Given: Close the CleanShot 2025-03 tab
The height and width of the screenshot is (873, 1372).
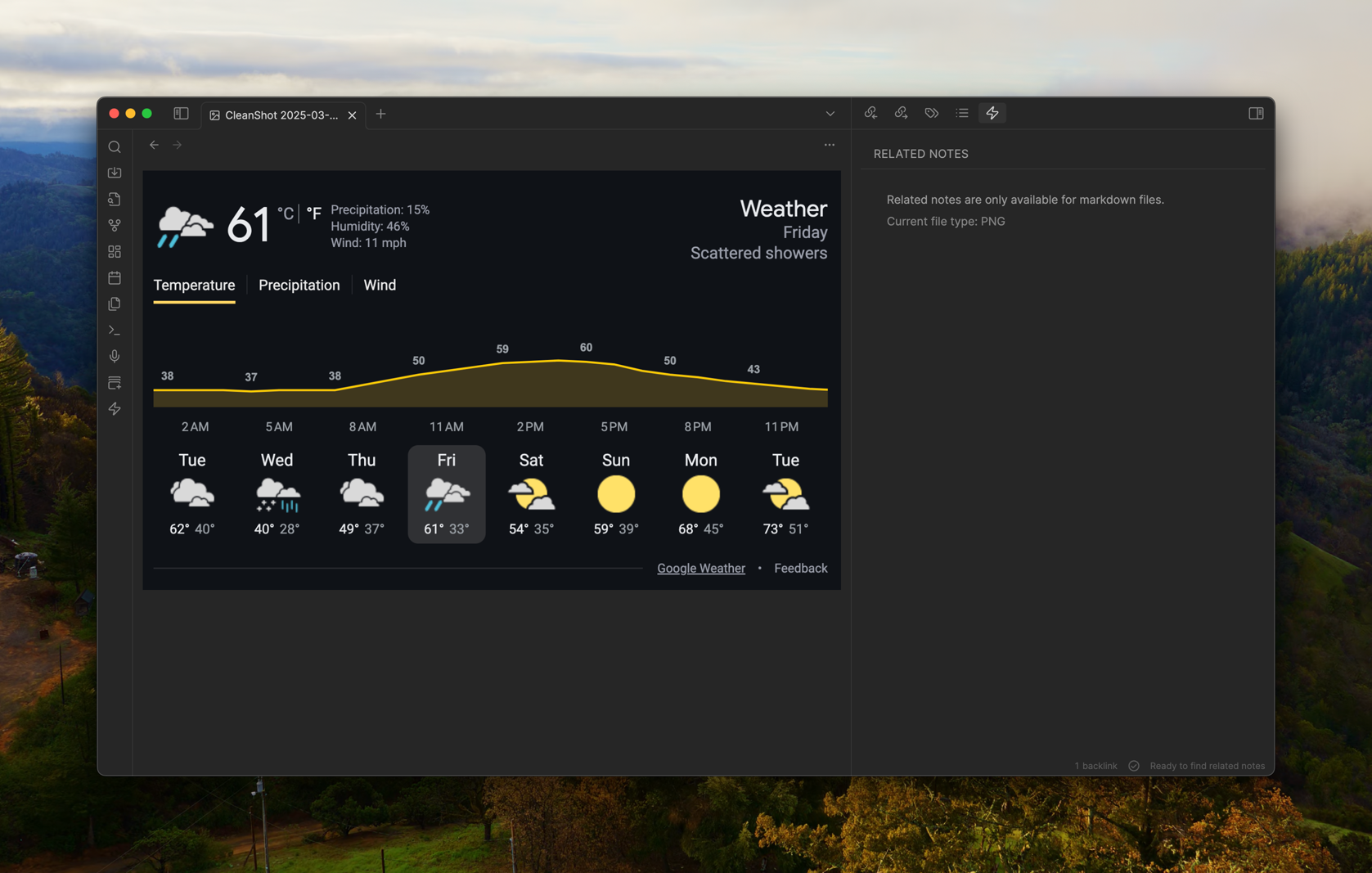Looking at the screenshot, I should 352,115.
